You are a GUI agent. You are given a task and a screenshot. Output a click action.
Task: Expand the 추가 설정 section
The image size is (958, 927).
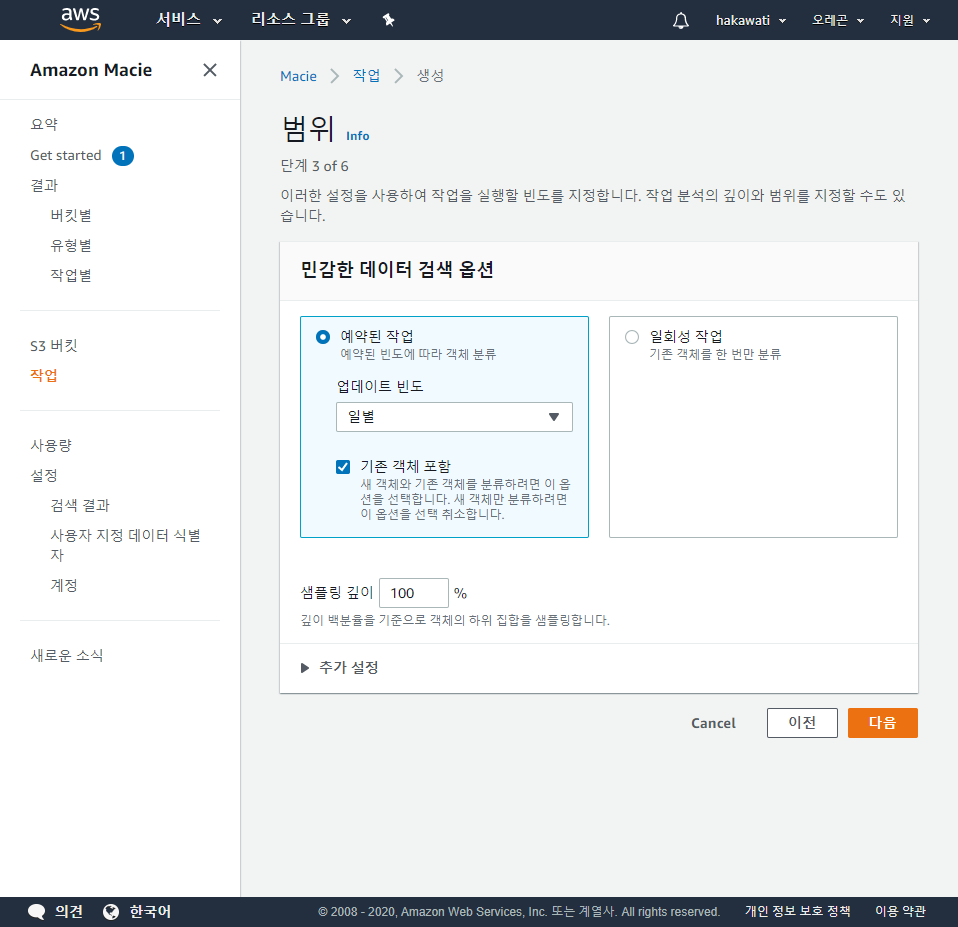point(340,667)
